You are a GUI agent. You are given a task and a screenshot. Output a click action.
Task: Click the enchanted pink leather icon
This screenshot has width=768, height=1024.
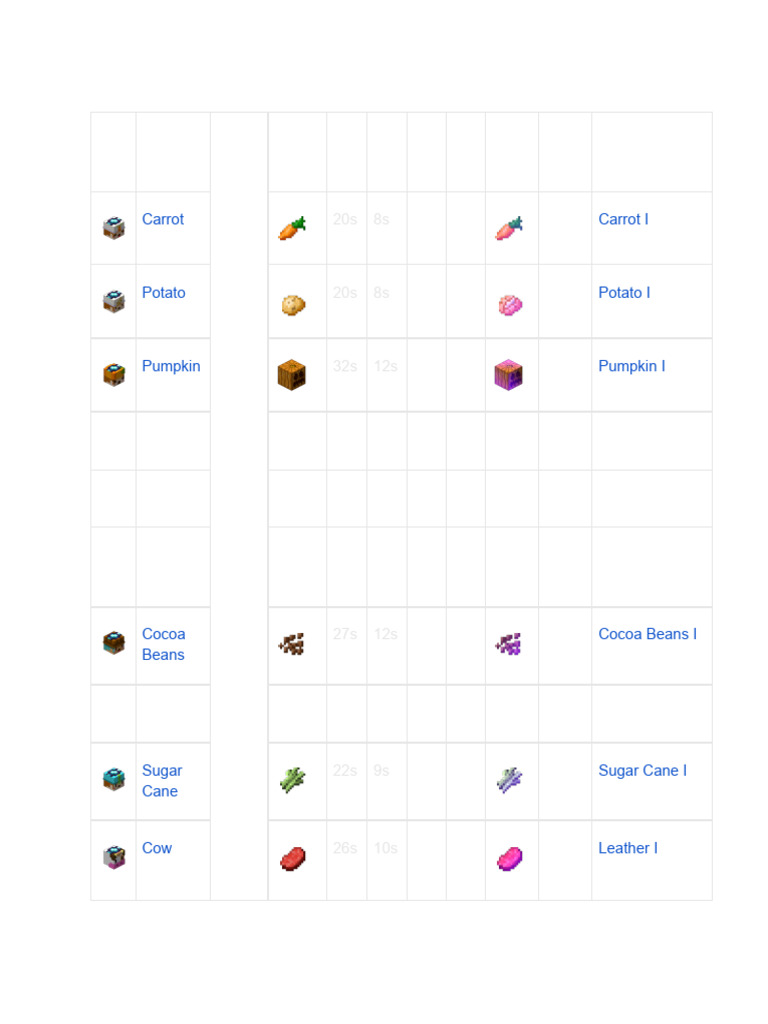[x=510, y=858]
